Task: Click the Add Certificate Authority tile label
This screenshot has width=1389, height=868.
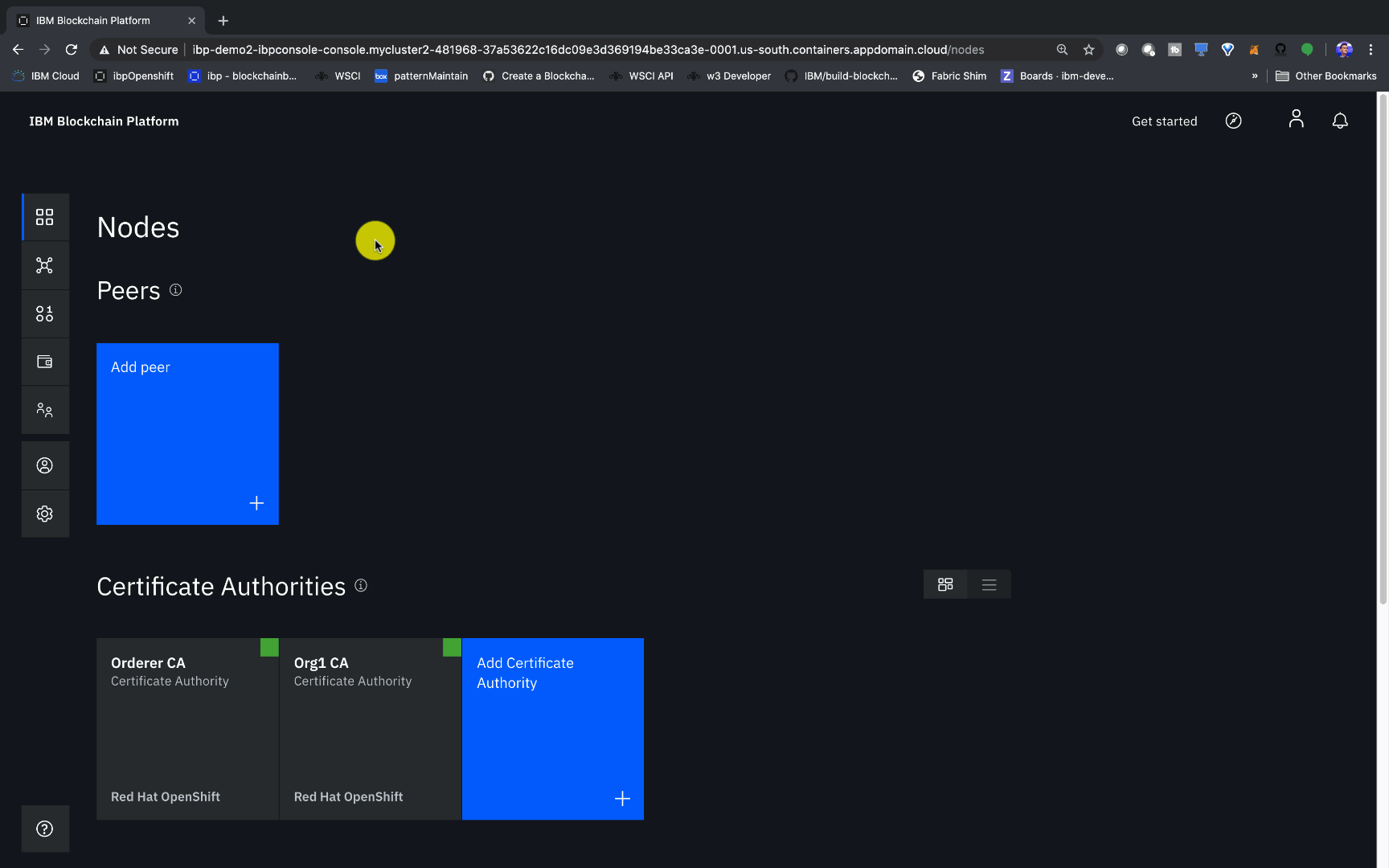Action: pos(525,673)
